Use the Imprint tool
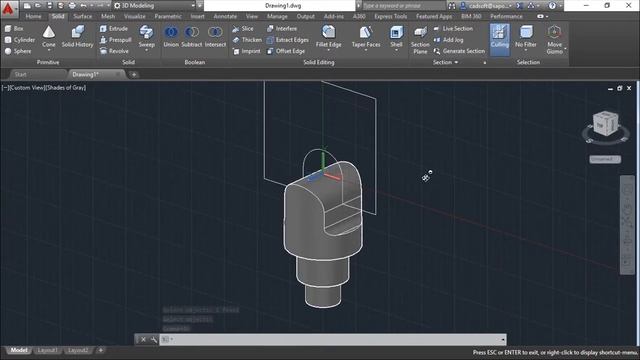Image resolution: width=640 pixels, height=360 pixels. [246, 51]
